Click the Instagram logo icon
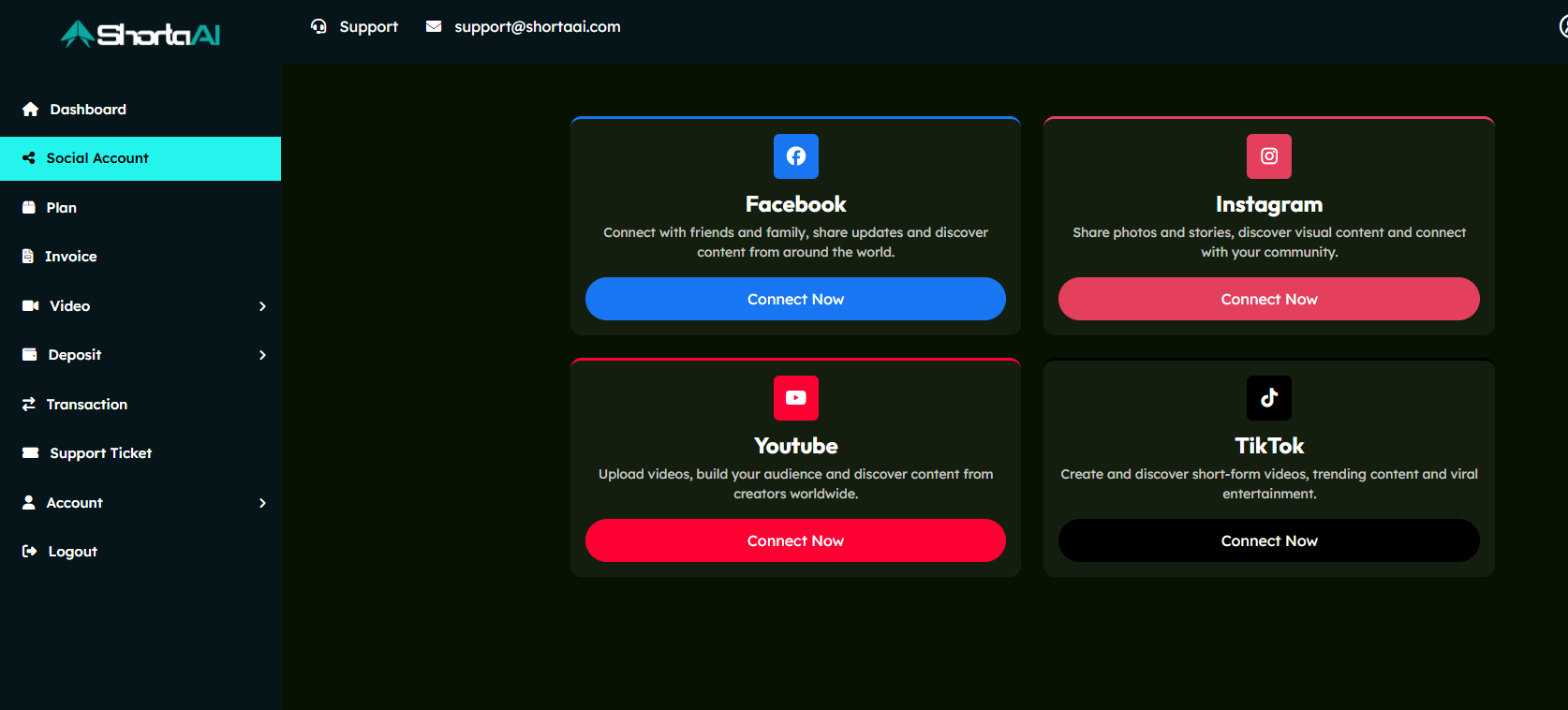Image resolution: width=1568 pixels, height=710 pixels. pos(1269,156)
